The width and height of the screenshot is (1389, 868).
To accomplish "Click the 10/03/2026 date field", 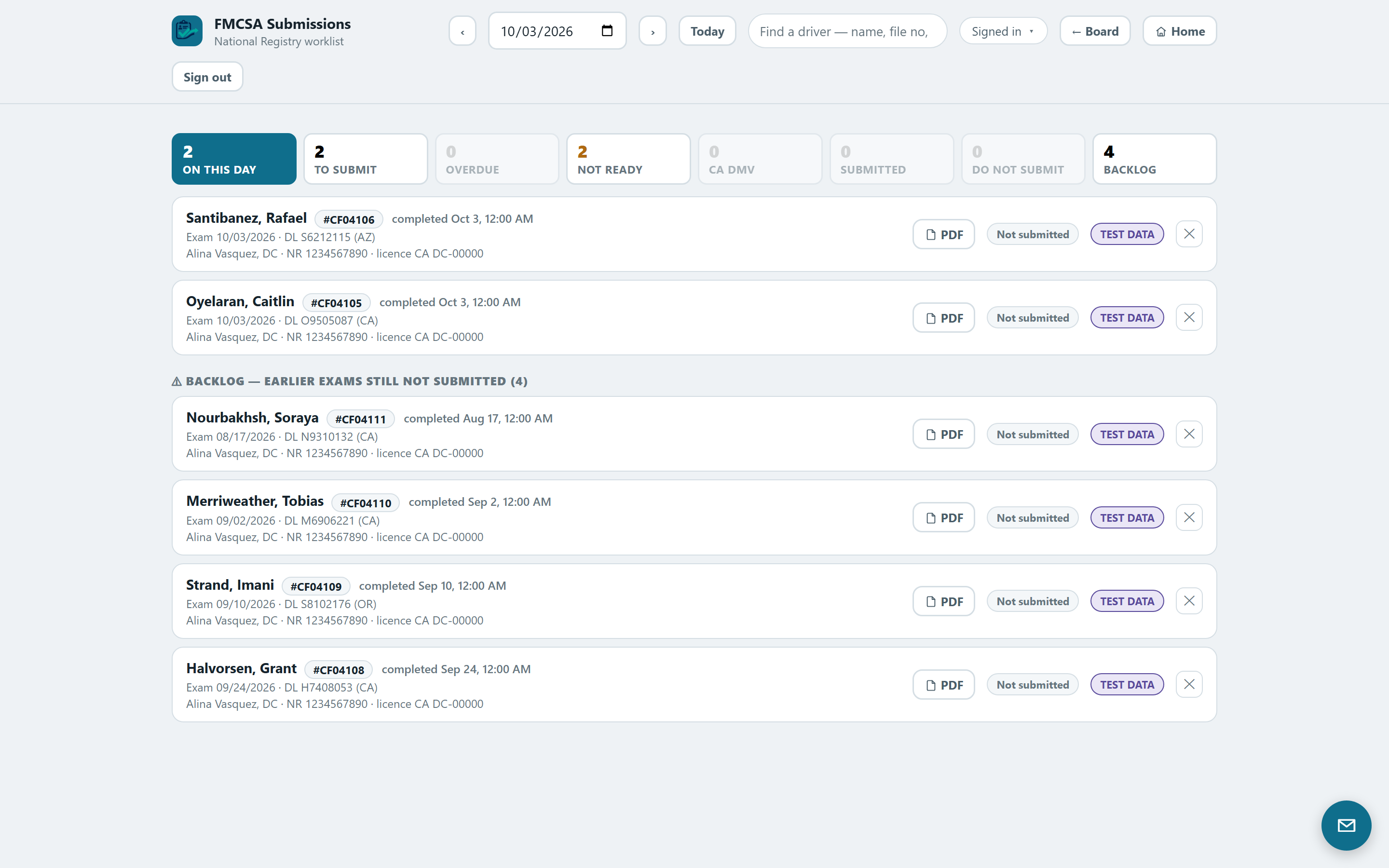I will click(557, 31).
